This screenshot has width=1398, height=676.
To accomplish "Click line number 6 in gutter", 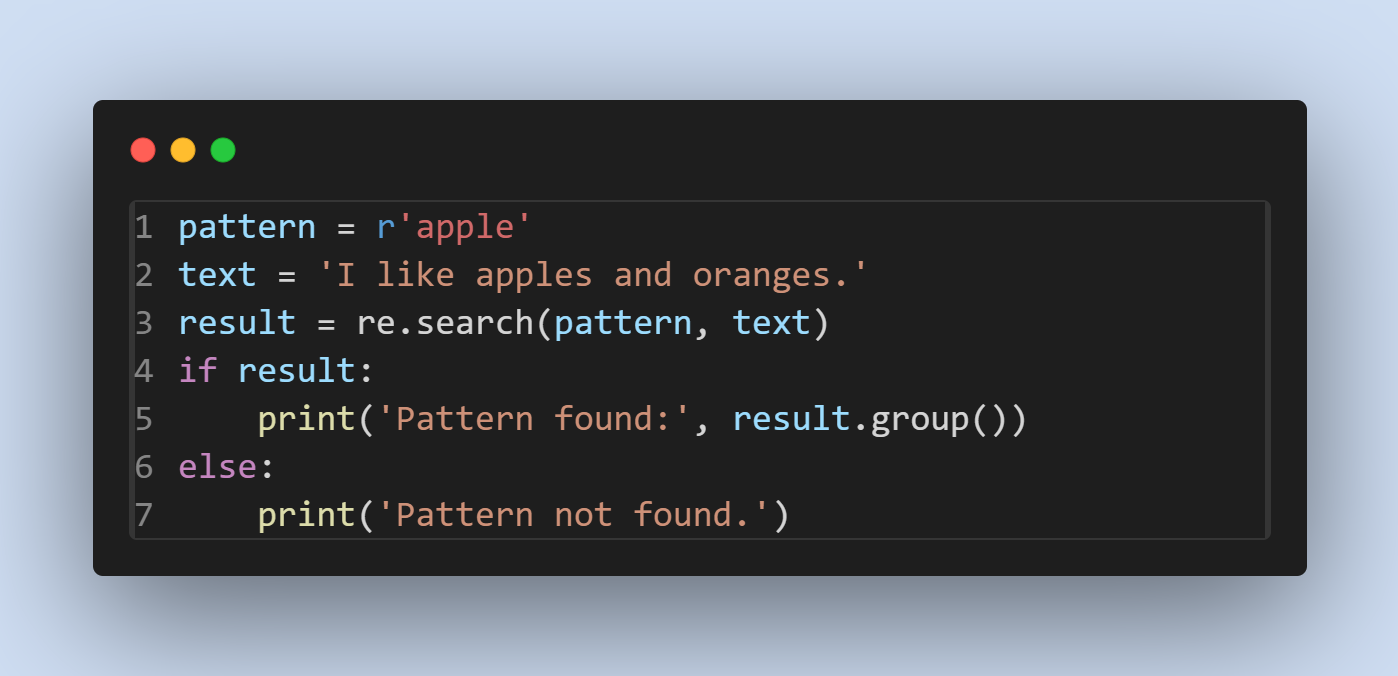I will pyautogui.click(x=144, y=467).
